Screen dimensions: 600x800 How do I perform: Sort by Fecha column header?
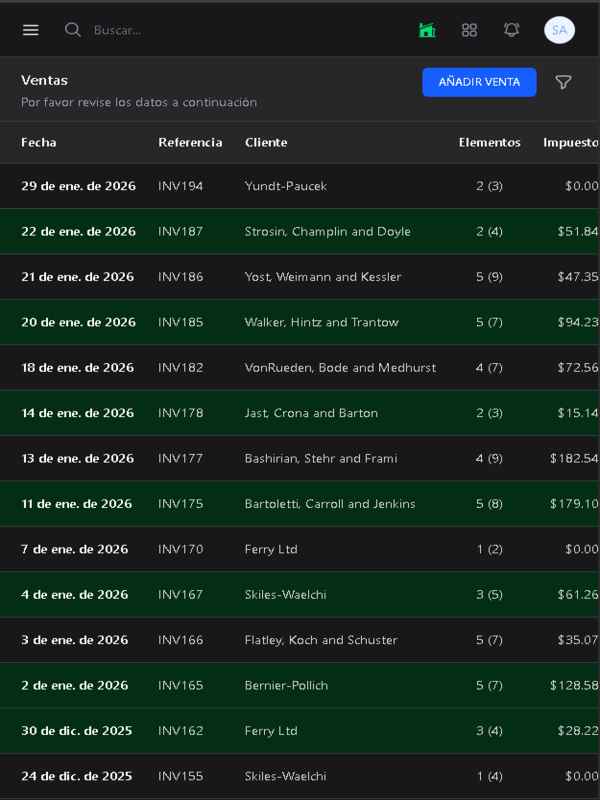pyautogui.click(x=39, y=142)
